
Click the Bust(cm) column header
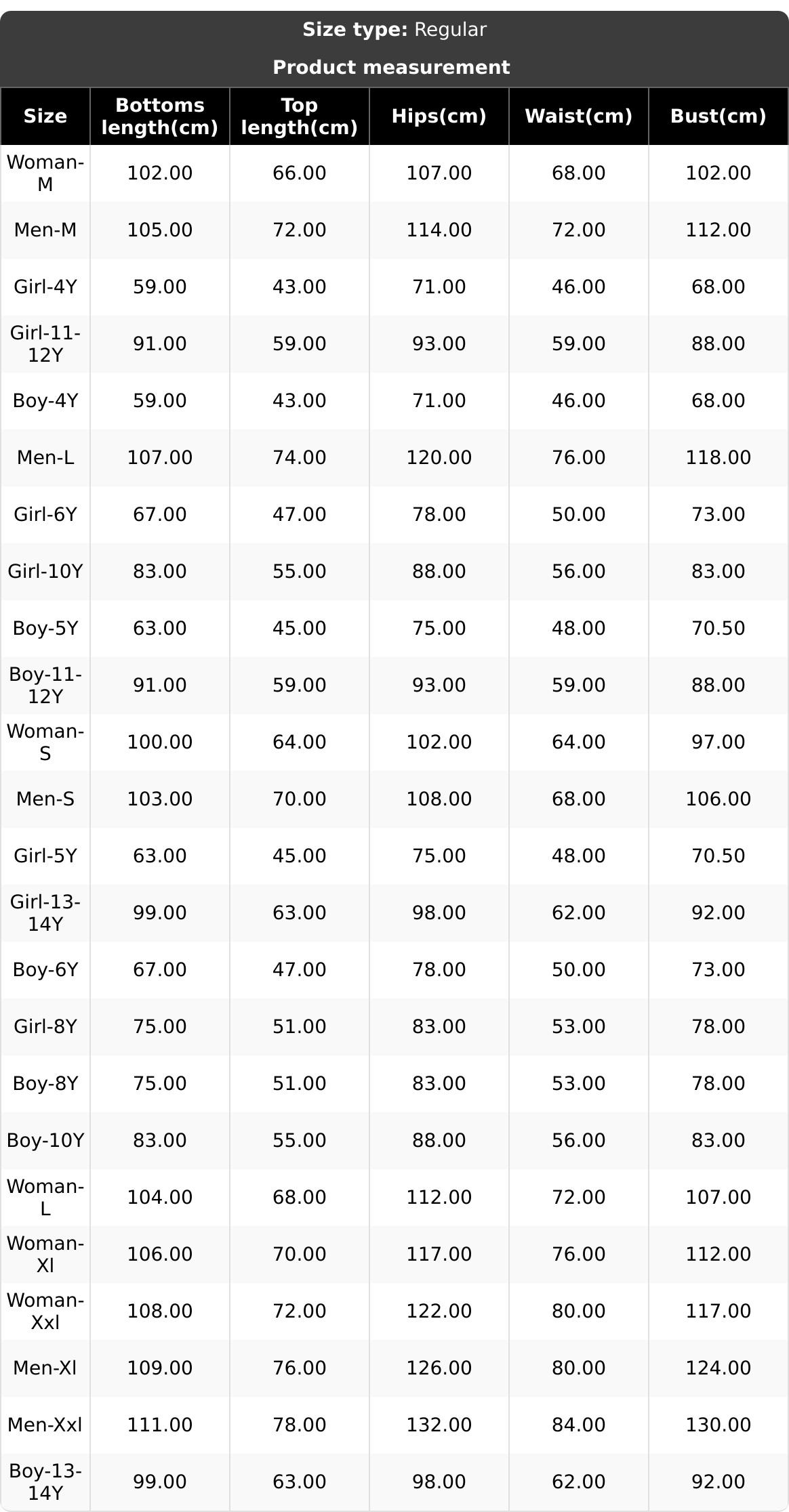coord(719,116)
